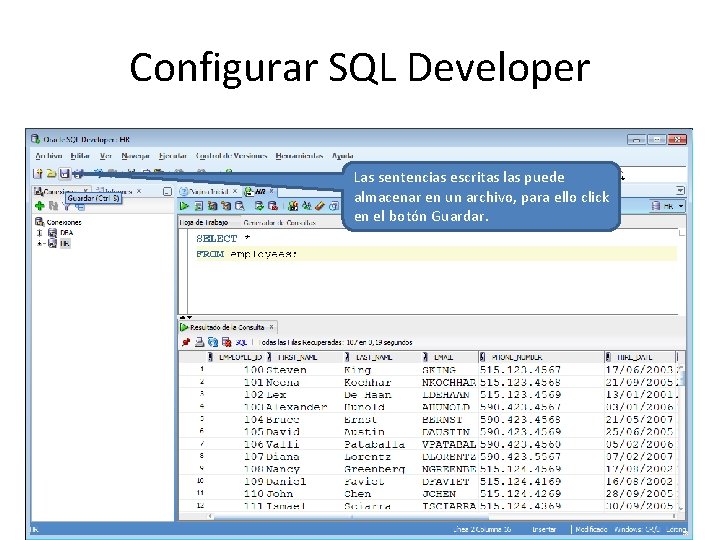The image size is (720, 540).
Task: Click the FIRST_NAME column header
Action: click(x=305, y=357)
